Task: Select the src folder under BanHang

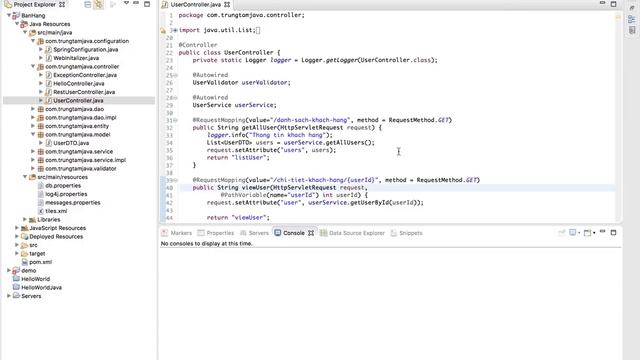Action: tap(33, 245)
